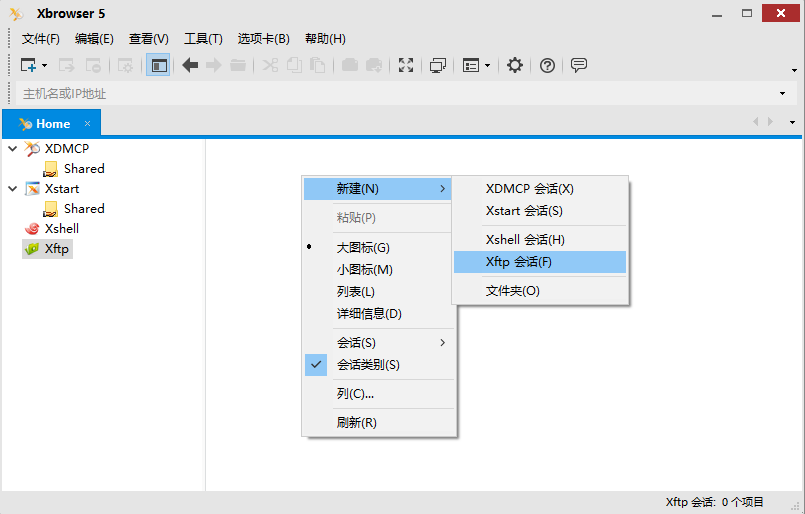The height and width of the screenshot is (514, 805).
Task: Click the Help question mark icon
Action: tap(547, 65)
